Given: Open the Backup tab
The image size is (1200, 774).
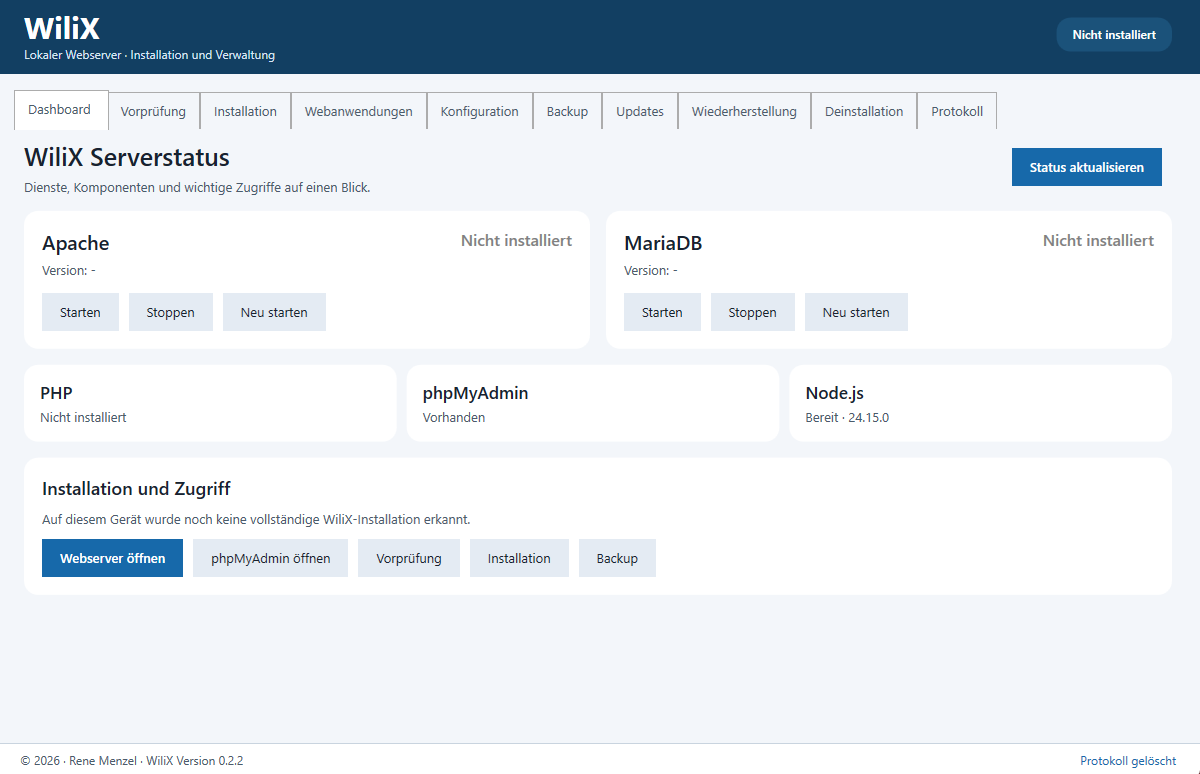Looking at the screenshot, I should (x=567, y=111).
